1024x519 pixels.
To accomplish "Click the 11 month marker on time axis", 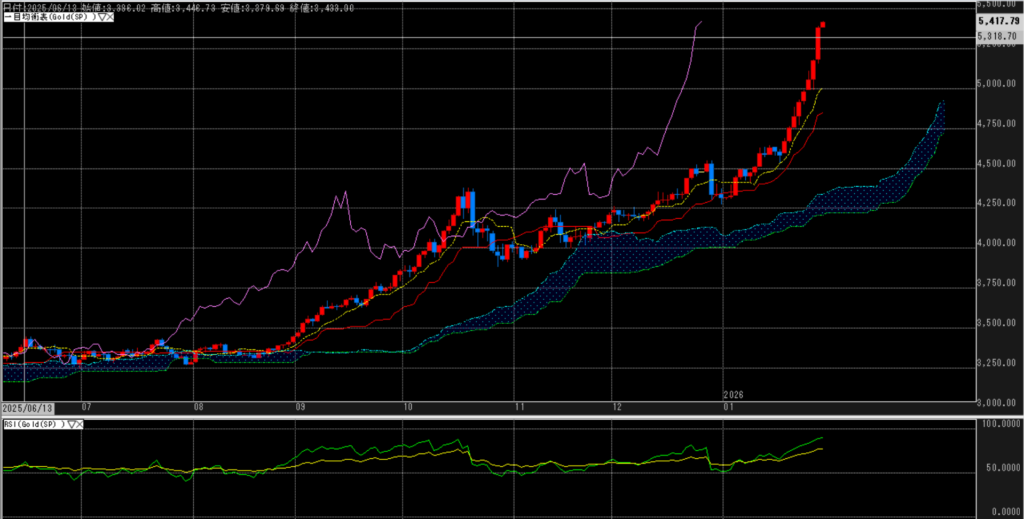I will coord(518,408).
